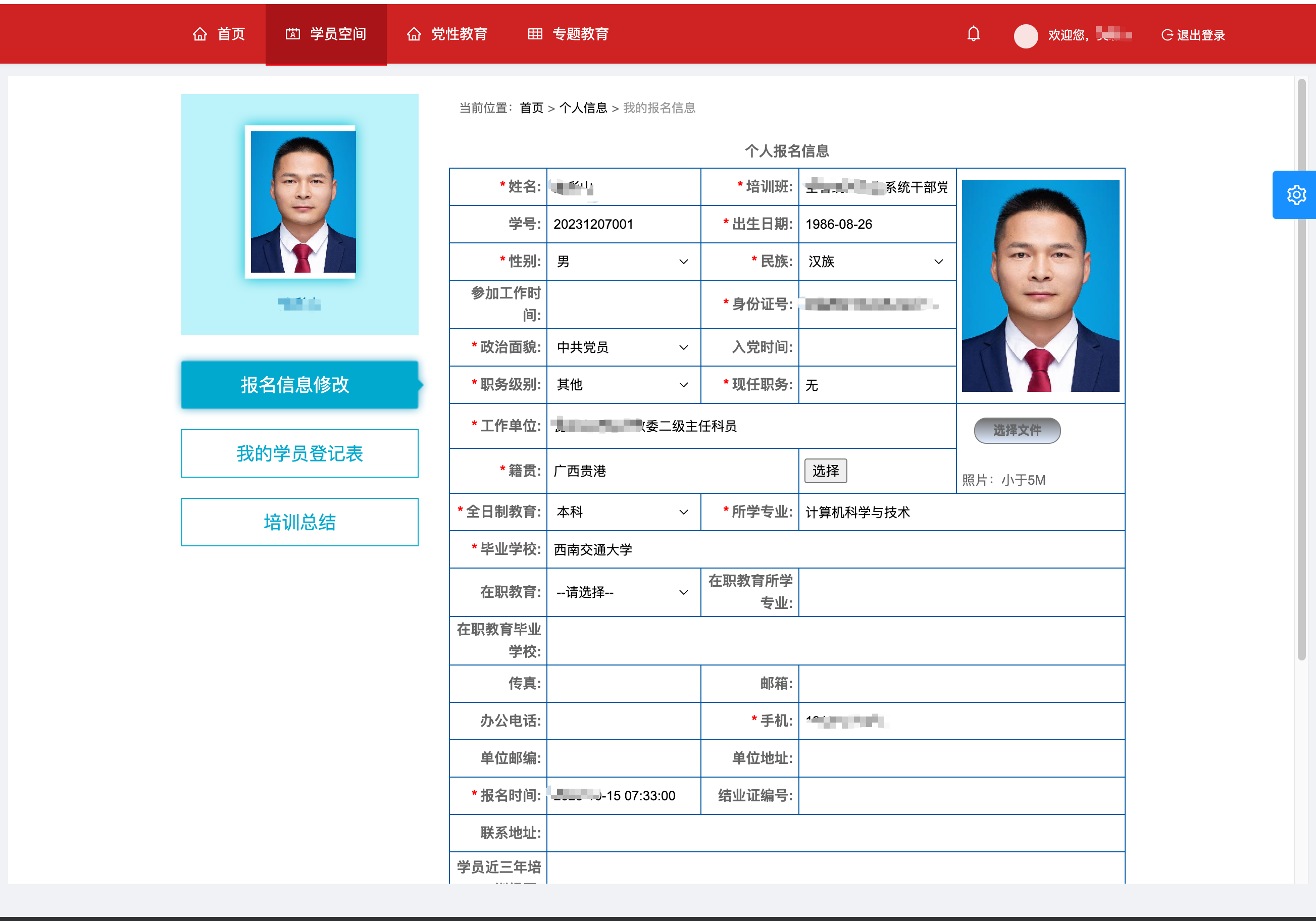Click the home icon beside 首页

point(199,34)
